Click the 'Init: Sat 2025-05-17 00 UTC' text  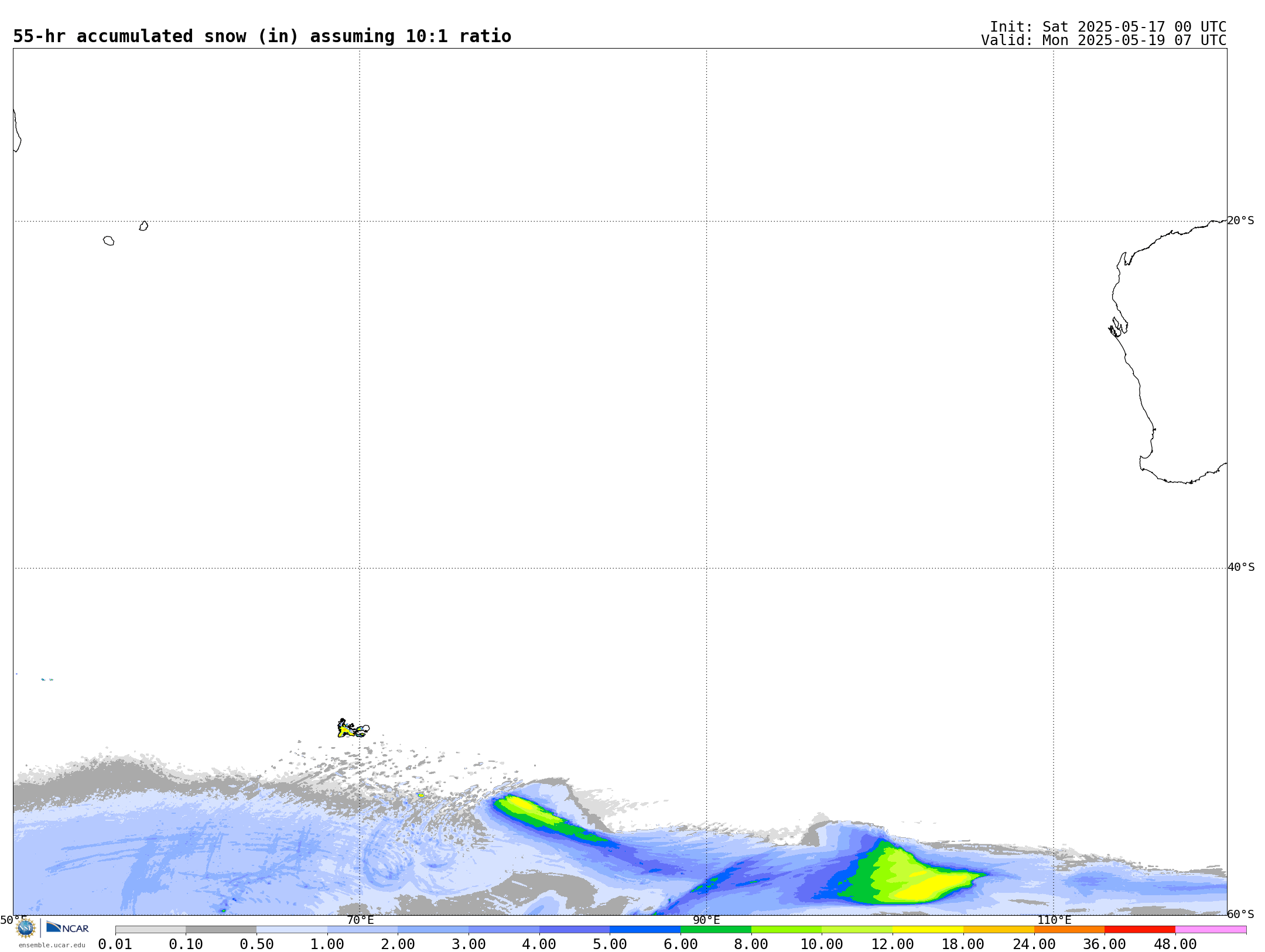coord(1108,27)
